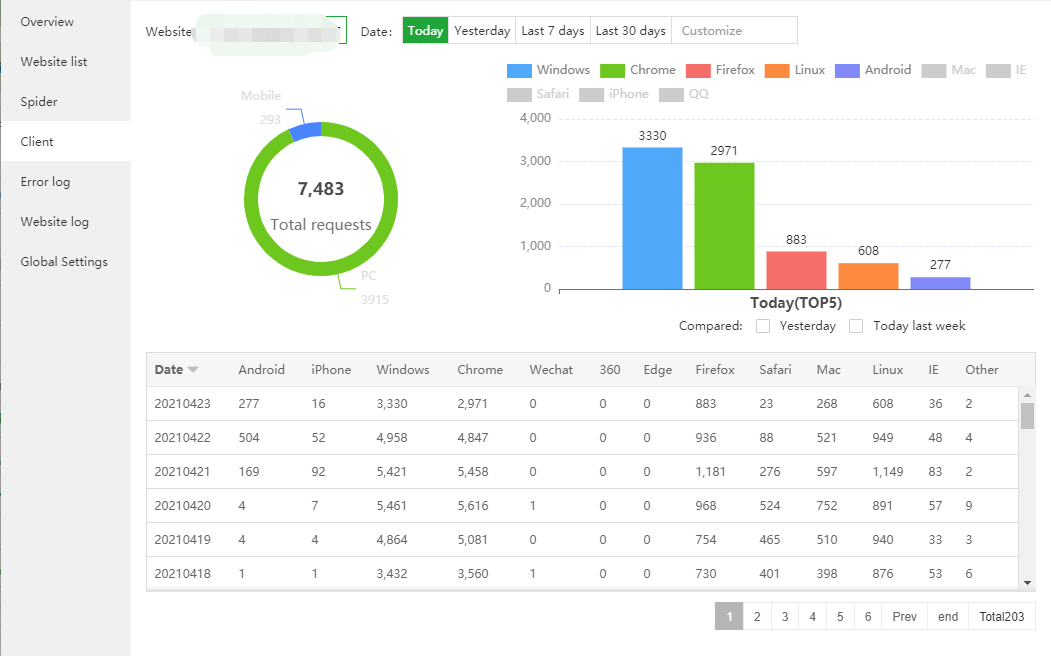Toggle the Windows legend swatch
This screenshot has width=1051, height=656.
coord(519,71)
